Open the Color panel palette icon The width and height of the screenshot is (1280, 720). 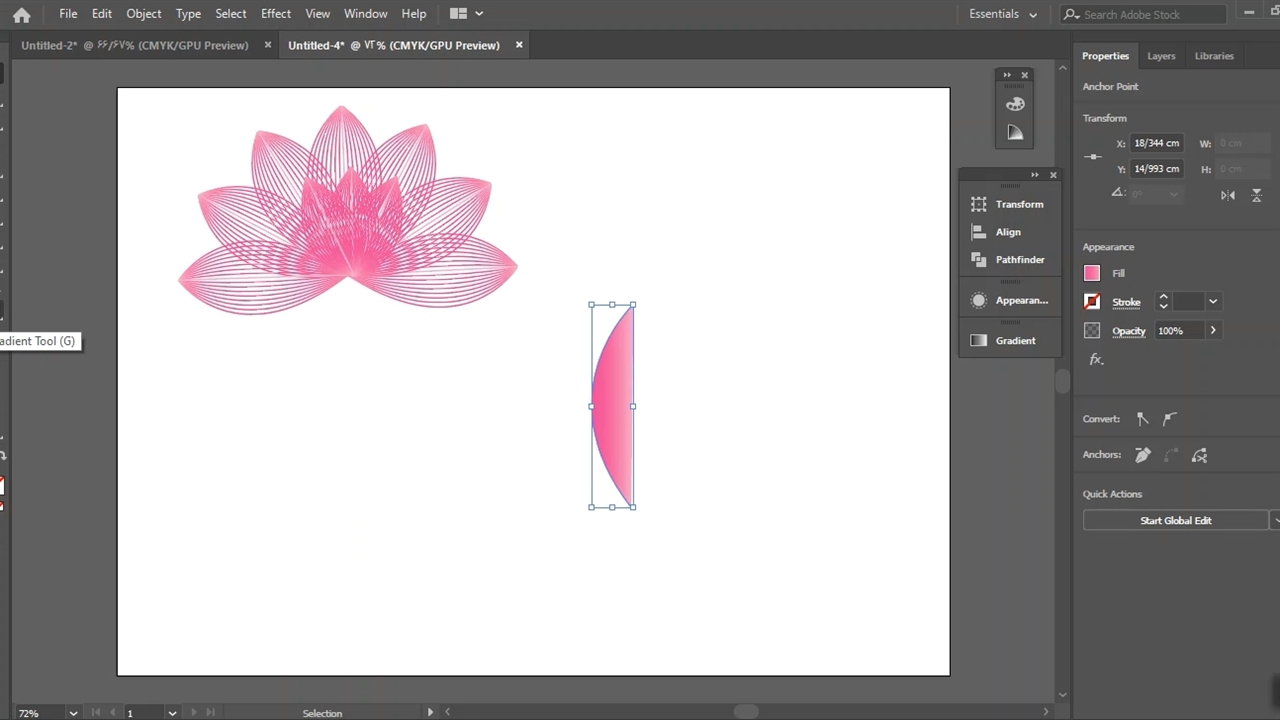point(1015,104)
